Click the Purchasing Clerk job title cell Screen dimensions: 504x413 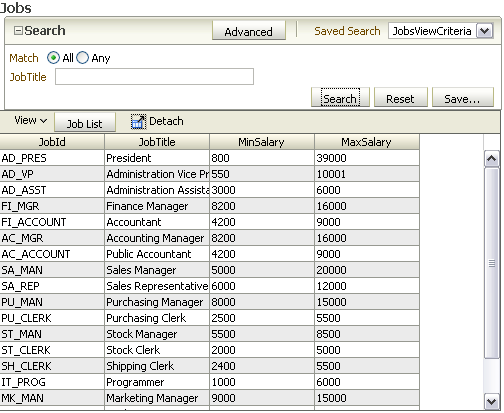[x=157, y=318]
